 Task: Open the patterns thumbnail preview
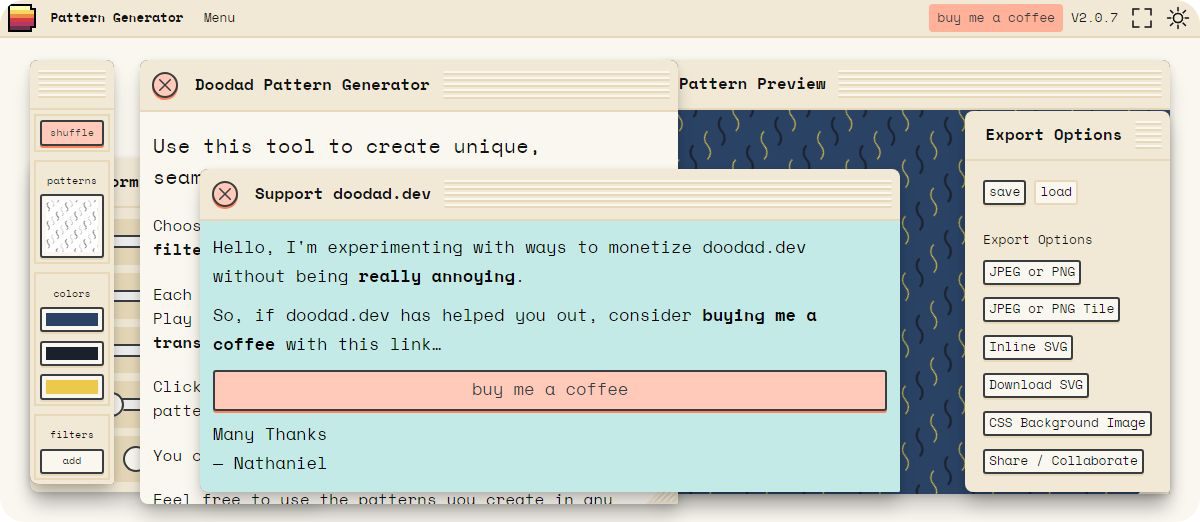[x=72, y=226]
